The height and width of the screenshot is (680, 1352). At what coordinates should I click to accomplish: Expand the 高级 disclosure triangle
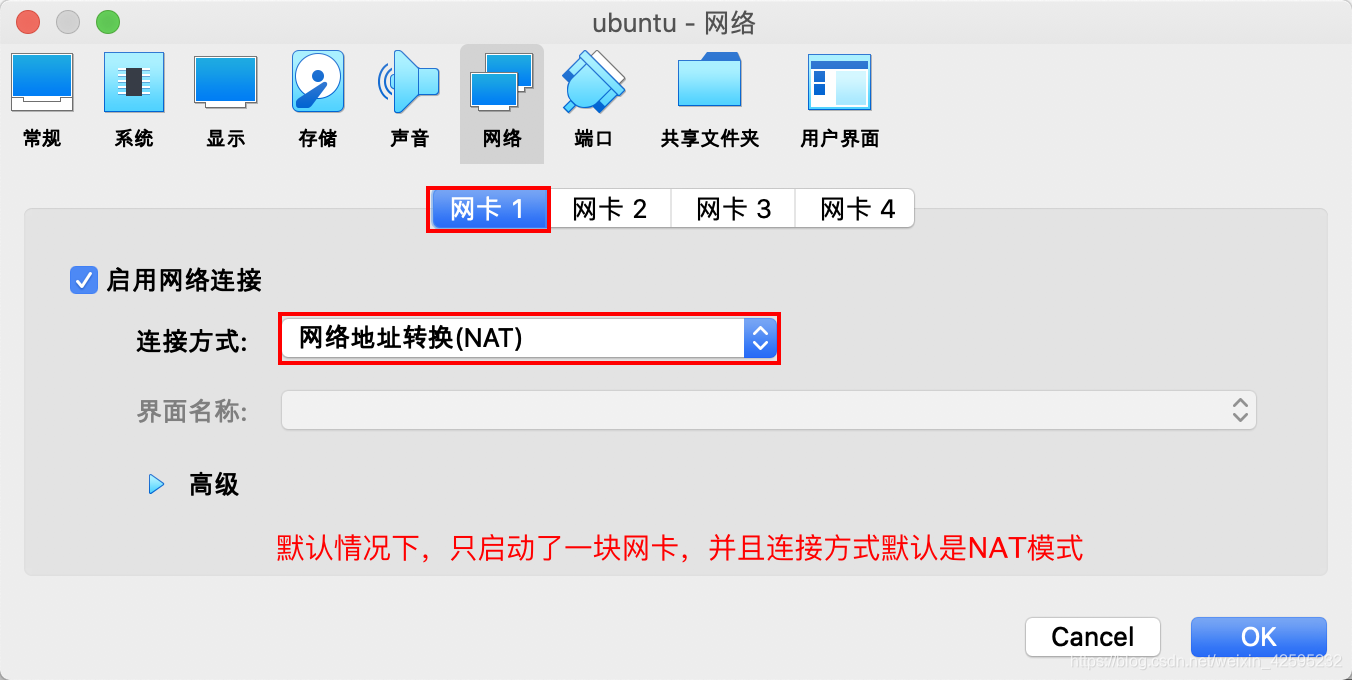point(156,485)
